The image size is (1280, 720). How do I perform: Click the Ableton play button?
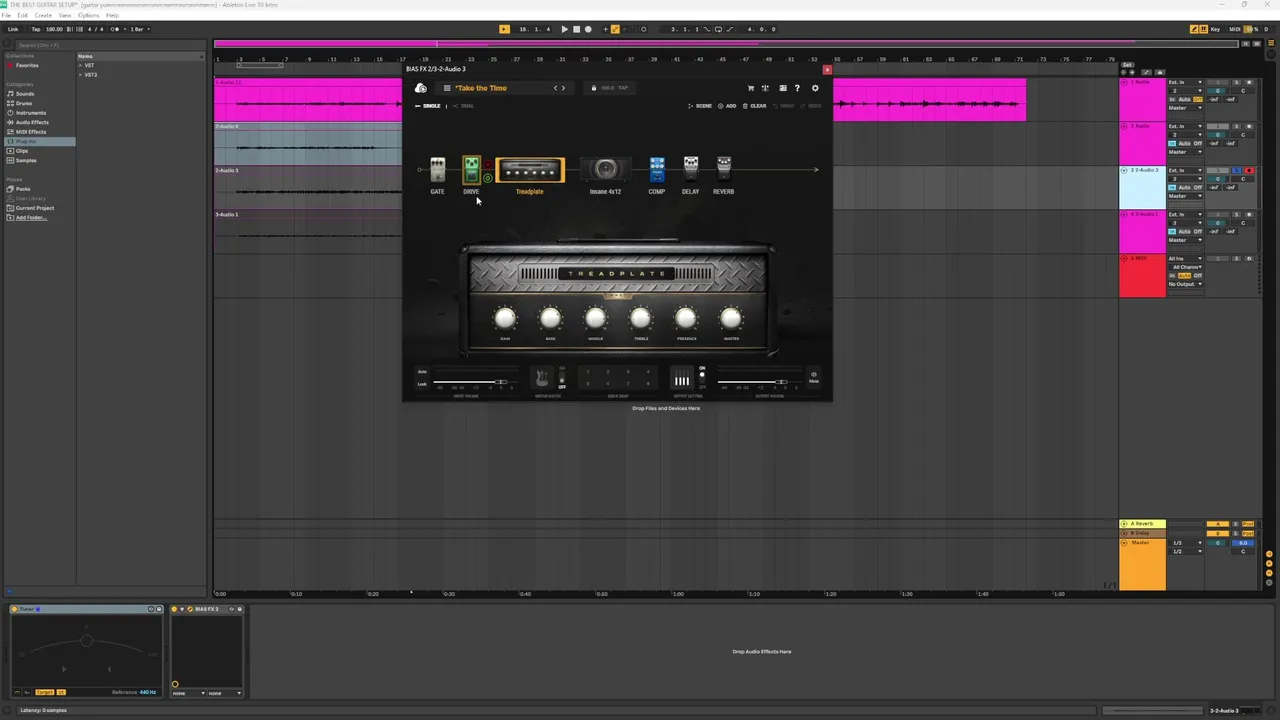(x=564, y=29)
